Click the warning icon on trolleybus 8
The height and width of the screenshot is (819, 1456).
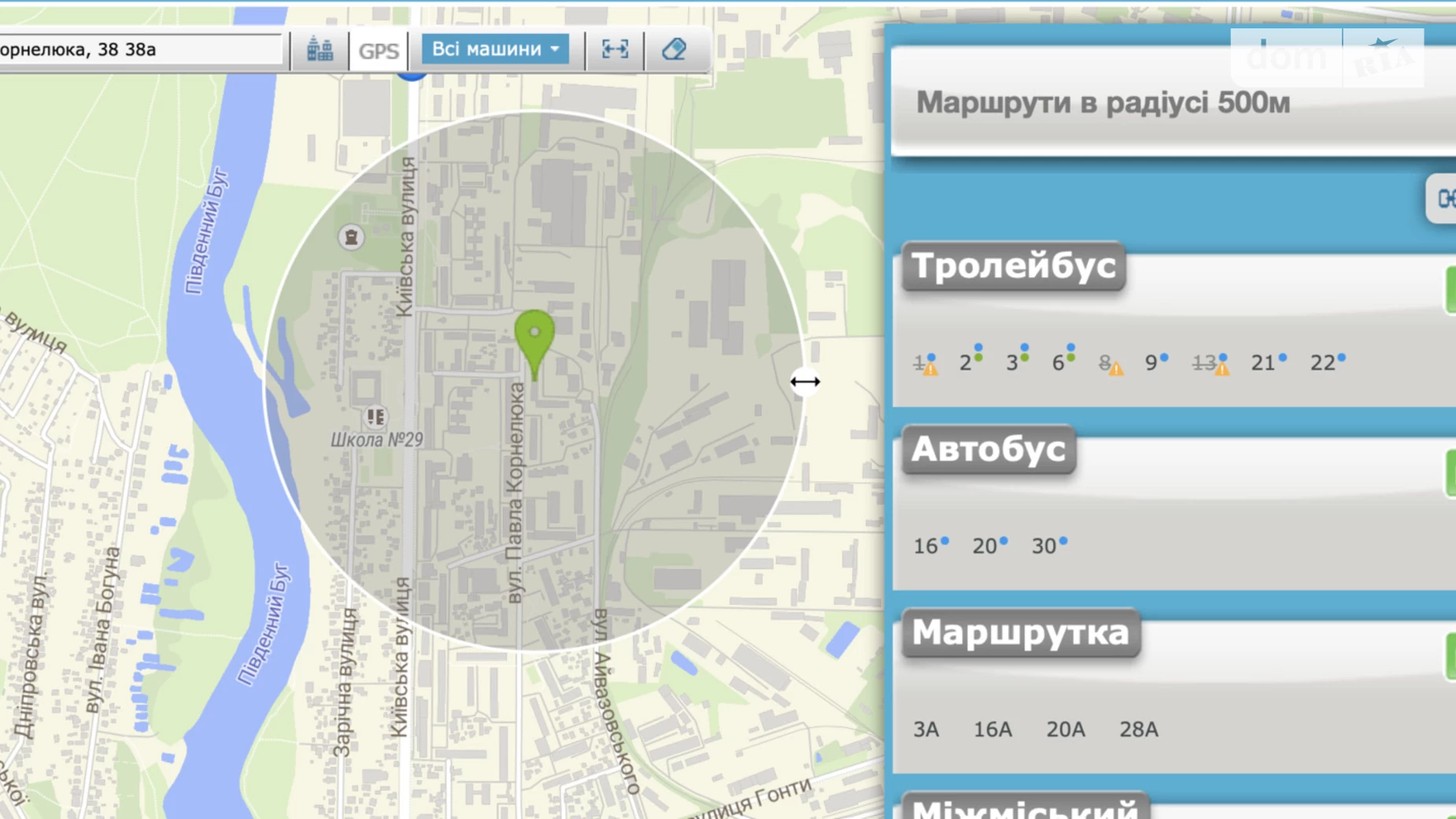1116,369
